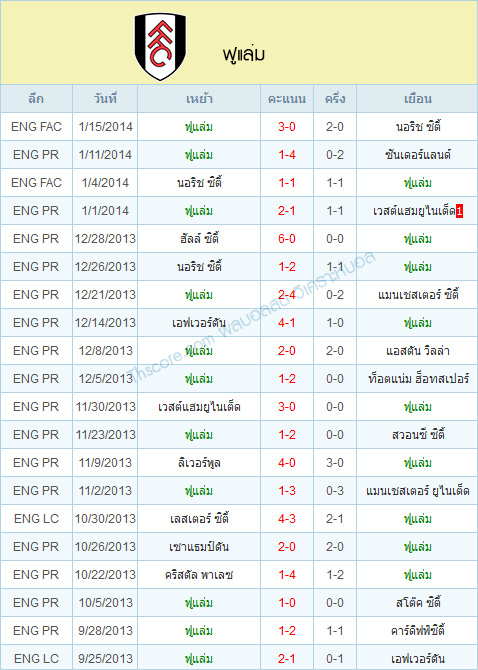Click home team ฟูแล่ม on 10/5/2013
478x670 pixels.
click(x=199, y=603)
